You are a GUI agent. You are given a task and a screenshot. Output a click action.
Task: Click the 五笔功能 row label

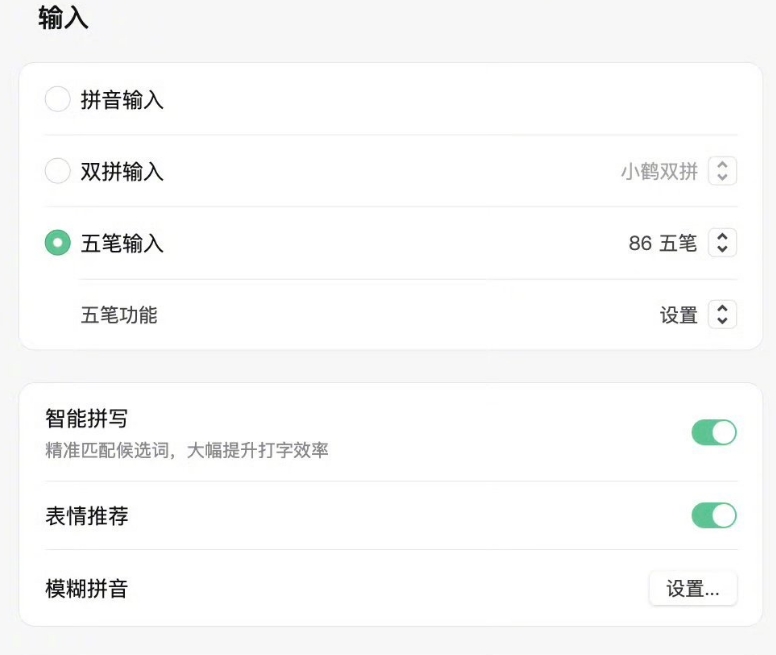[119, 315]
